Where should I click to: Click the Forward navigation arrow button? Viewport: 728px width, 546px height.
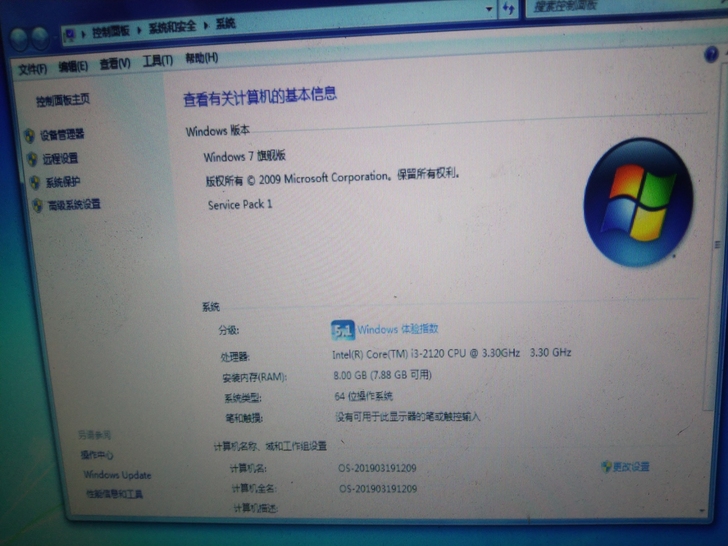point(41,37)
